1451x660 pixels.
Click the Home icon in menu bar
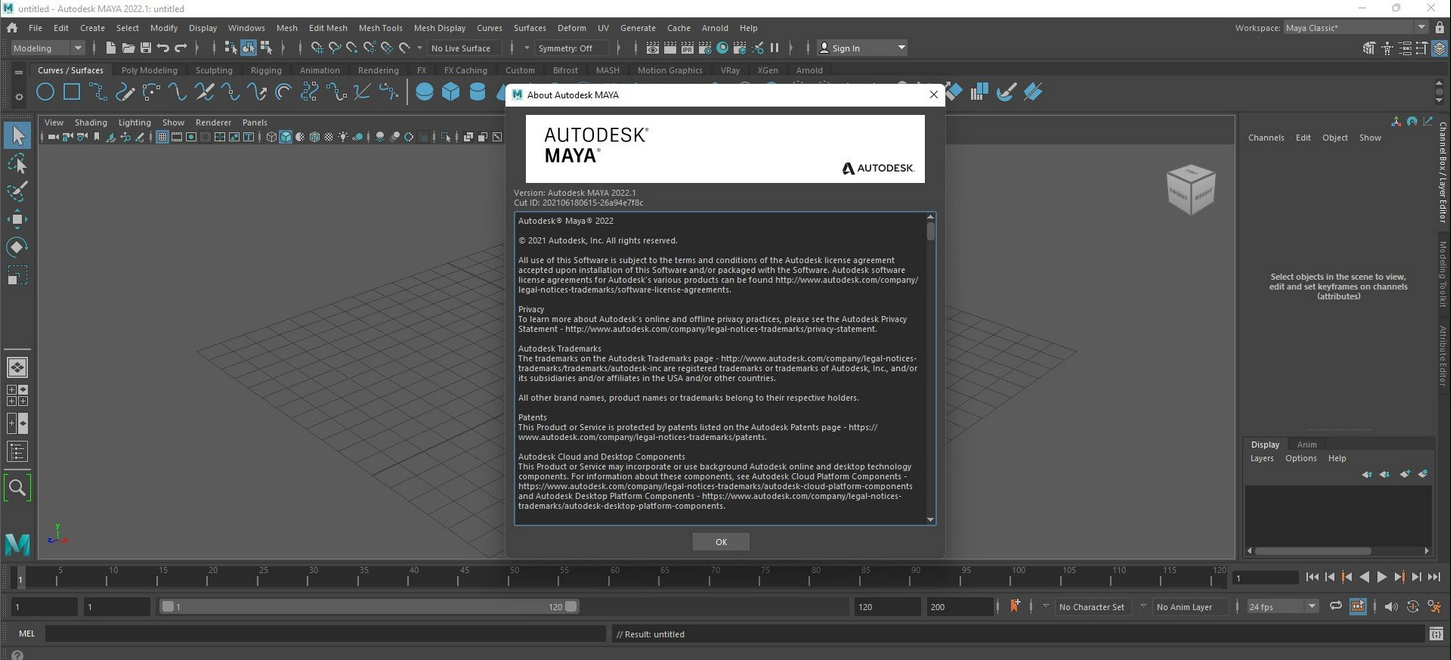pyautogui.click(x=12, y=28)
